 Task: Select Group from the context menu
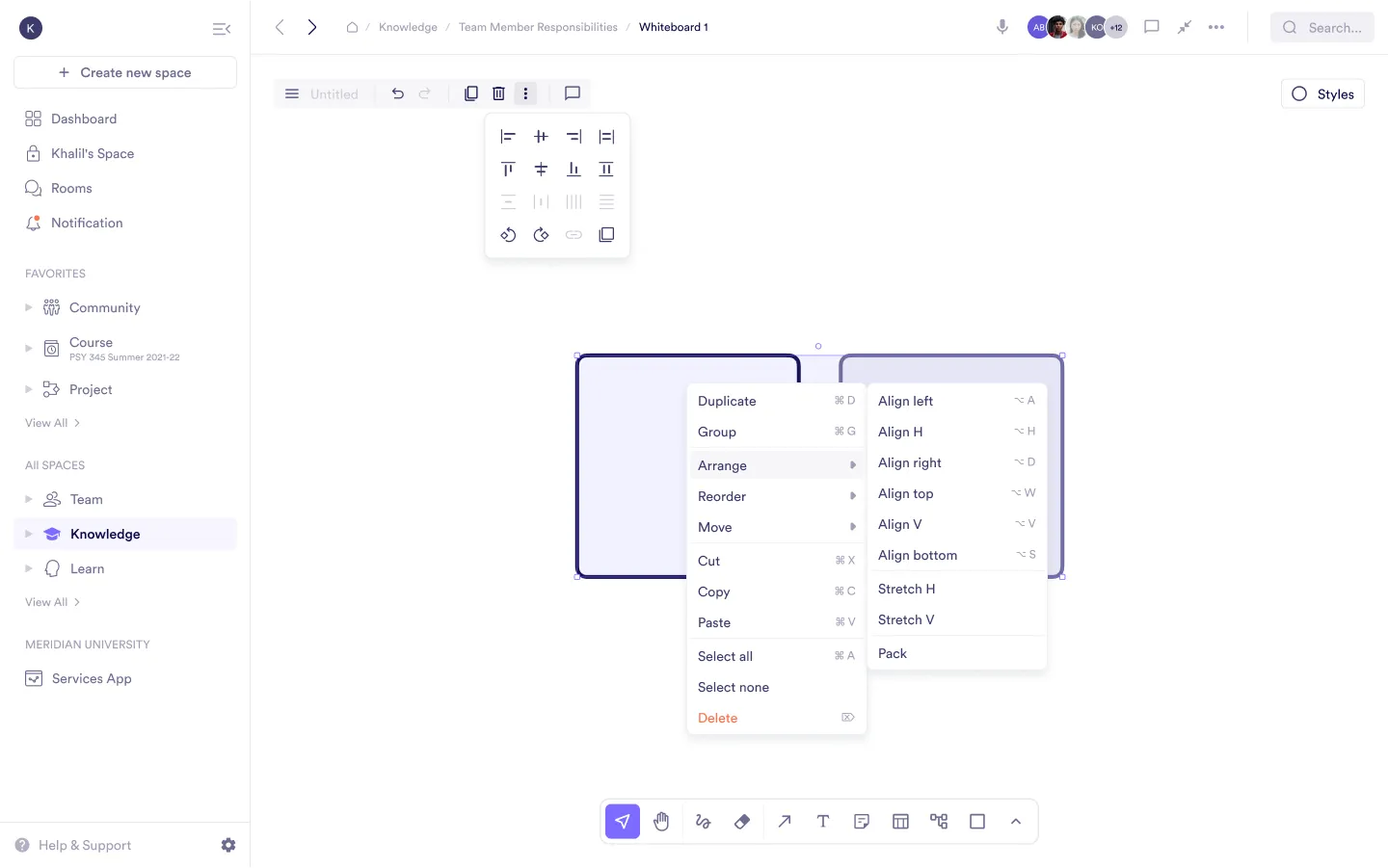coord(717,432)
